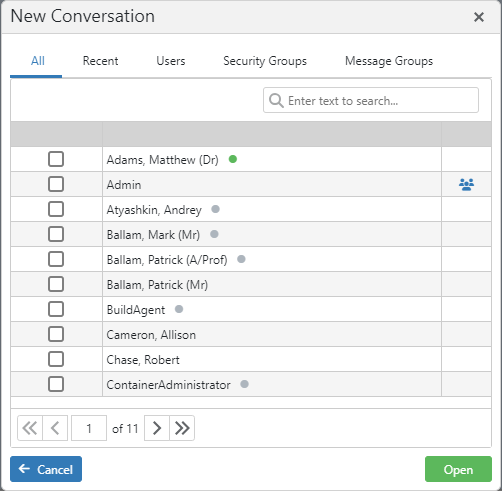The width and height of the screenshot is (502, 491).
Task: Click the green online status dot for Adams
Action: point(233,159)
